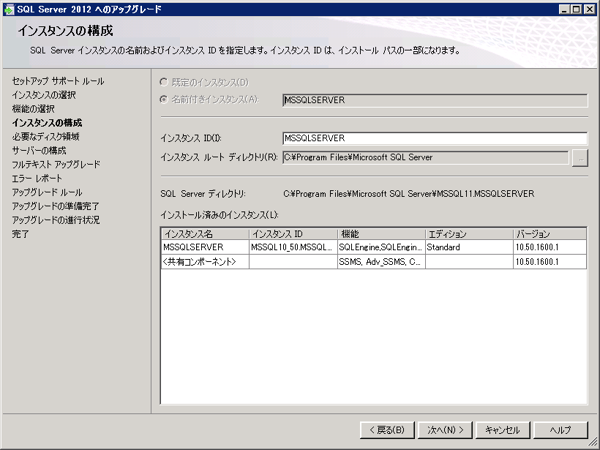Click the インスタンスの選択 step in sidebar

[x=44, y=95]
